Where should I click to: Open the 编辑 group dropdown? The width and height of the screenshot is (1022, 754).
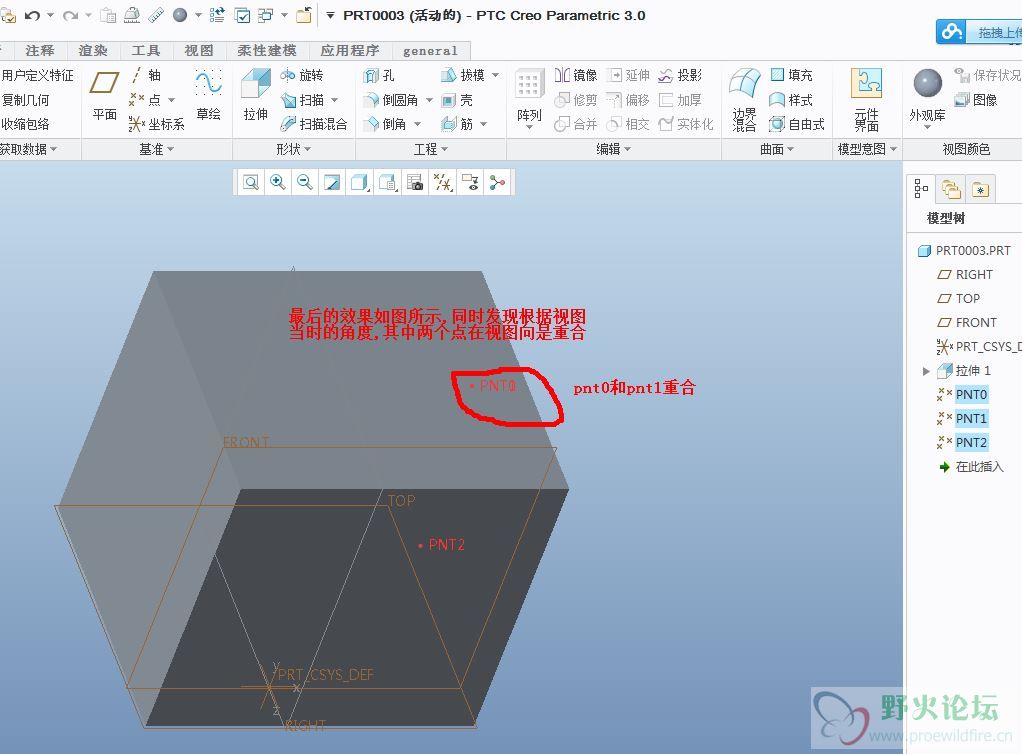coord(613,149)
